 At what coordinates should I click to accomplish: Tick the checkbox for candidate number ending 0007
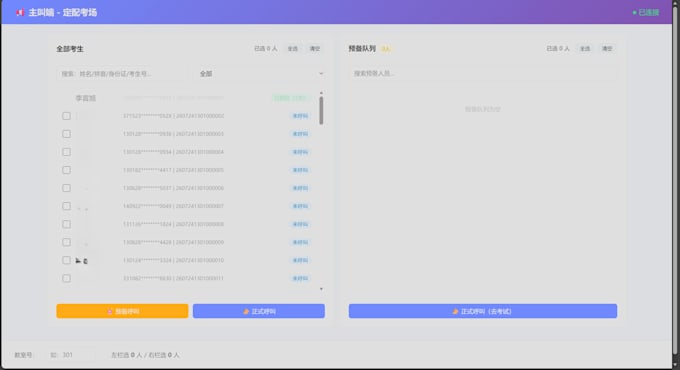(66, 206)
